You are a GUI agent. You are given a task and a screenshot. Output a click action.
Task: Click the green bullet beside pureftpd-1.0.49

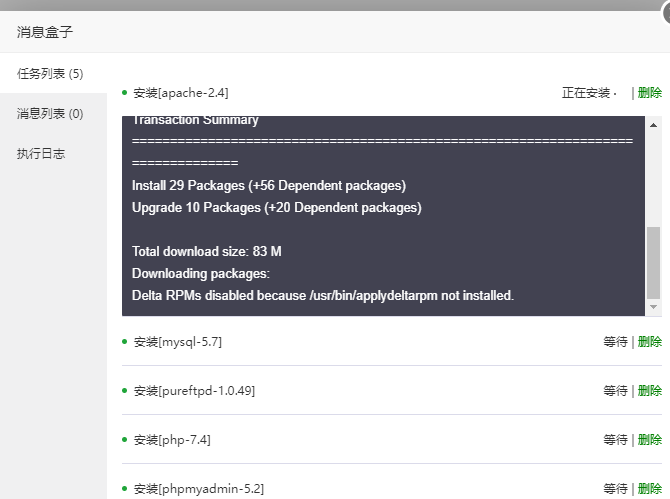[x=125, y=391]
